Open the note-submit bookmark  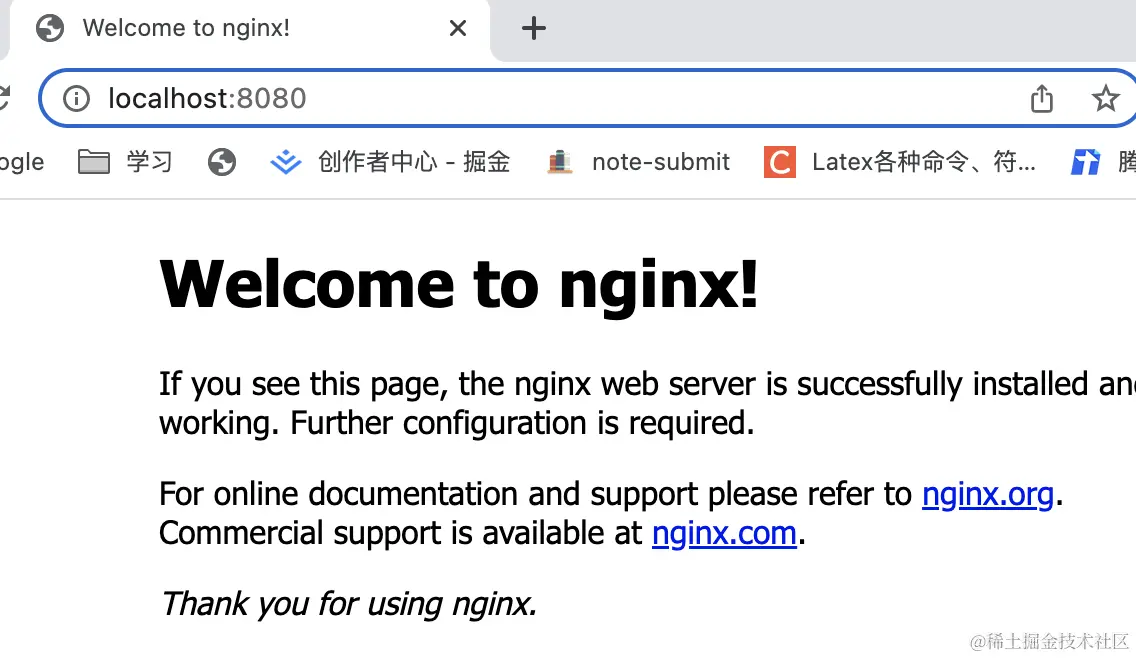(638, 162)
